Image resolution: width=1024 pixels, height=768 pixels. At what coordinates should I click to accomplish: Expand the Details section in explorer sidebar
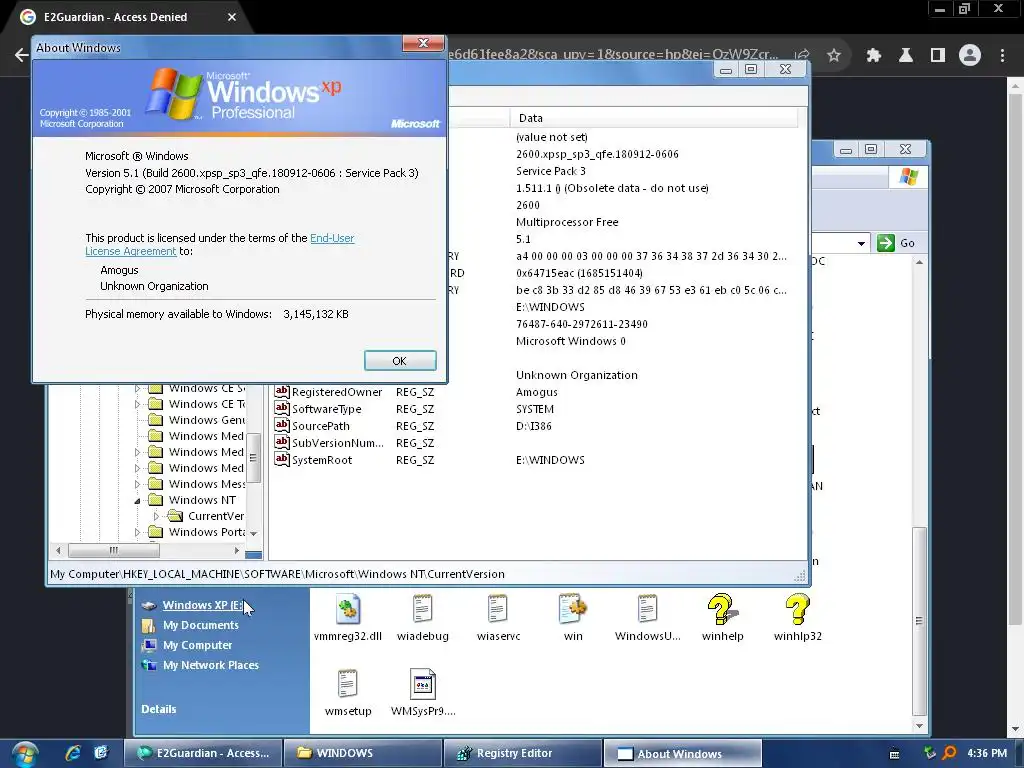coord(159,709)
